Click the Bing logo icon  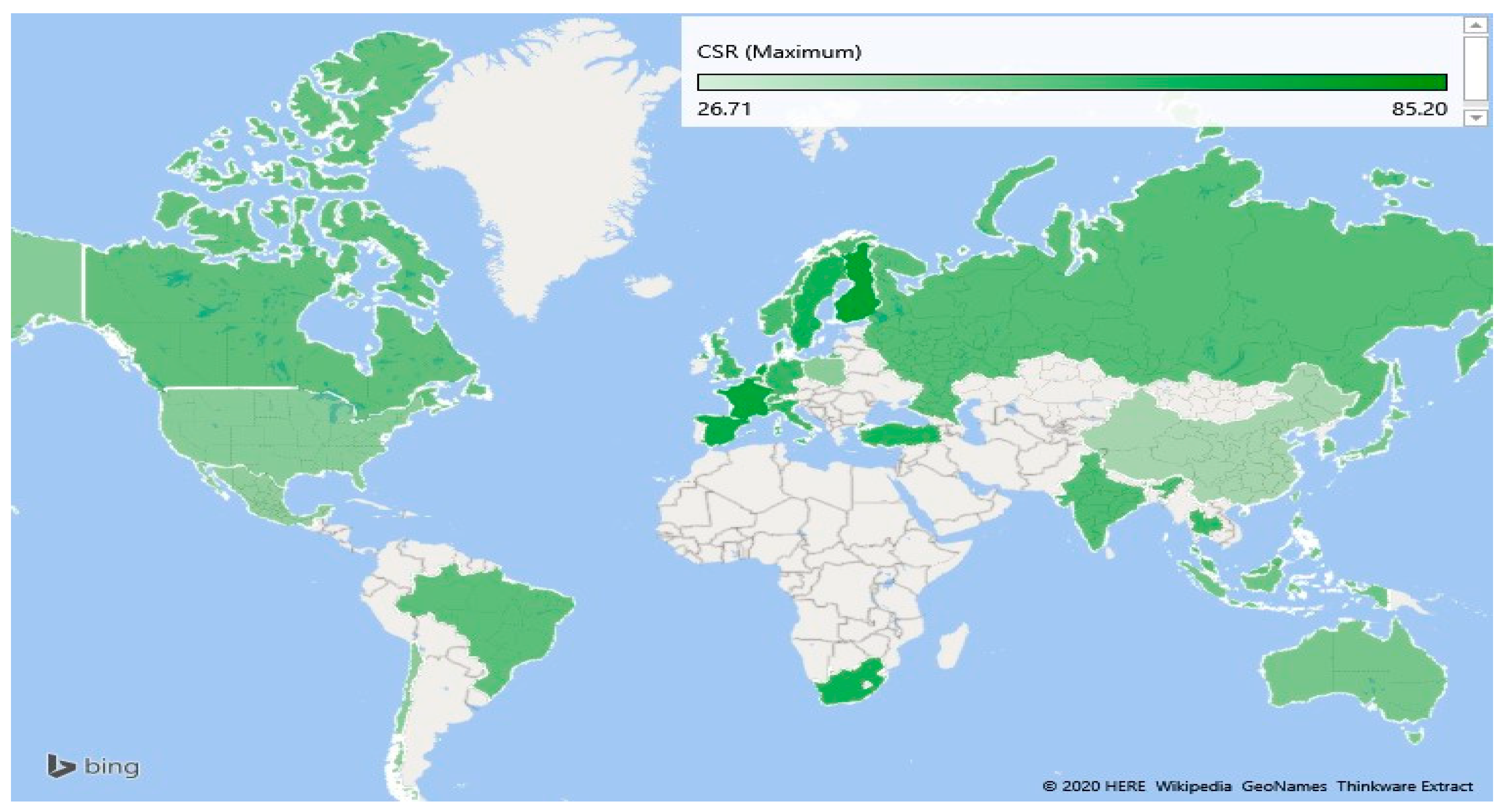pyautogui.click(x=61, y=766)
